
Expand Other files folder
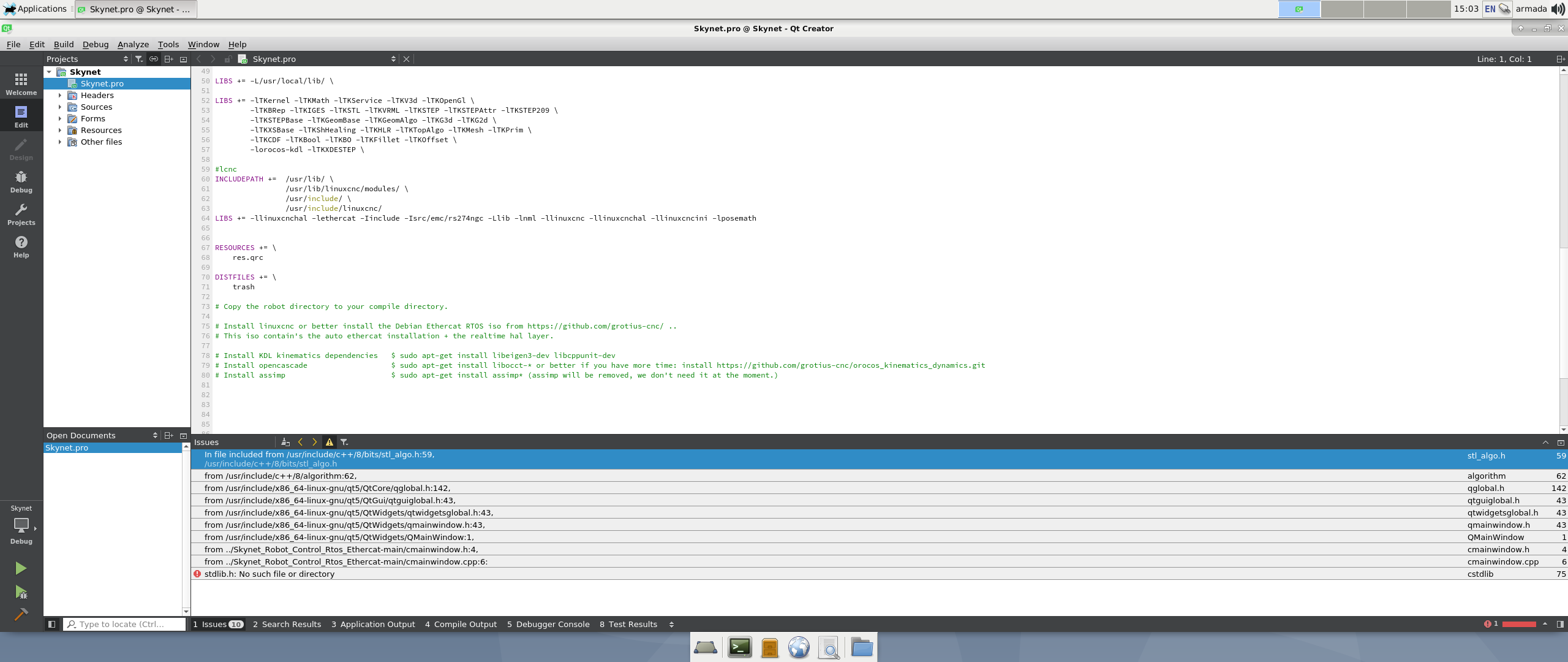point(60,142)
